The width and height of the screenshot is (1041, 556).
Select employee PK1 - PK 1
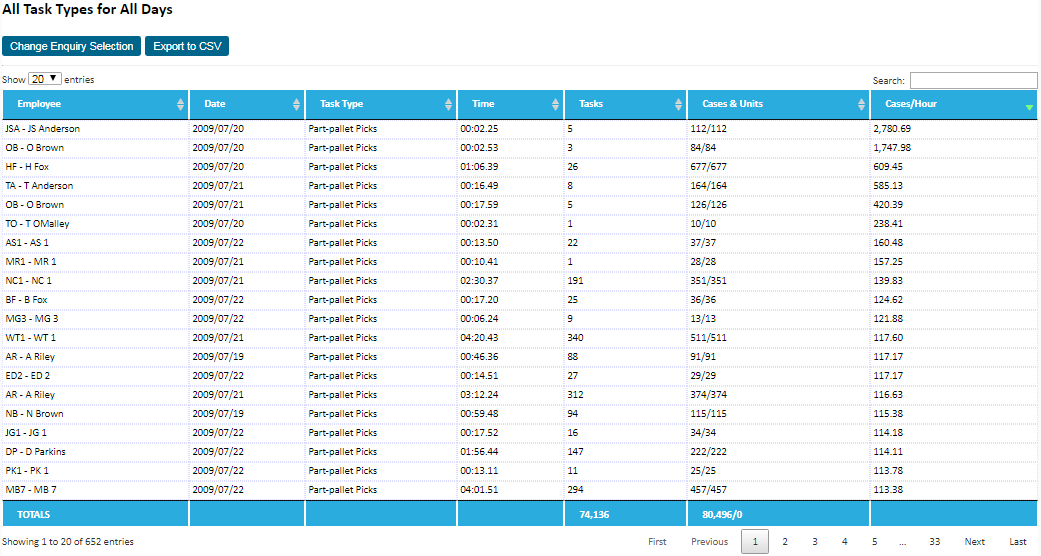coord(27,471)
